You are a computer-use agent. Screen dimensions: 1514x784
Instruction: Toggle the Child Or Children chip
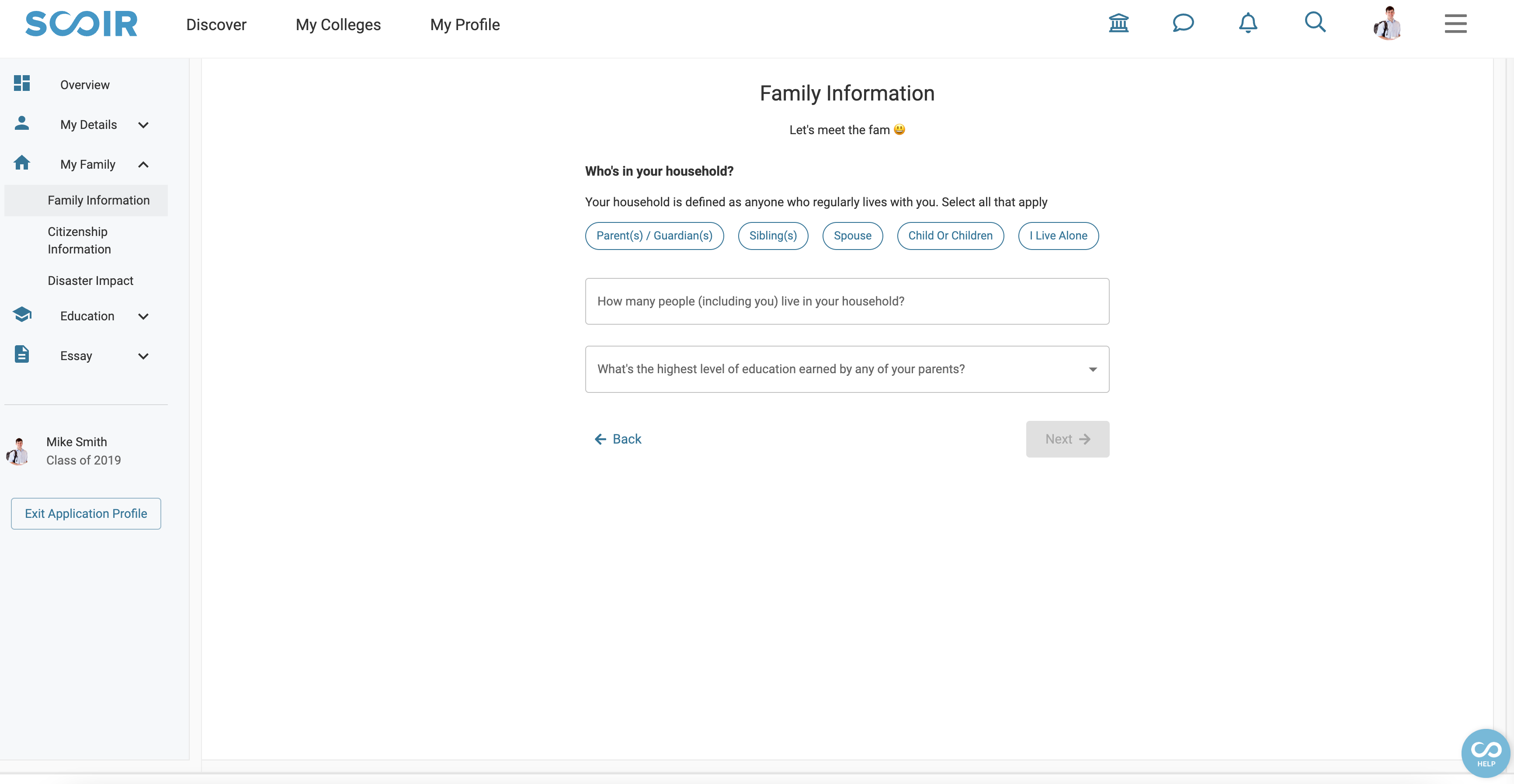950,236
